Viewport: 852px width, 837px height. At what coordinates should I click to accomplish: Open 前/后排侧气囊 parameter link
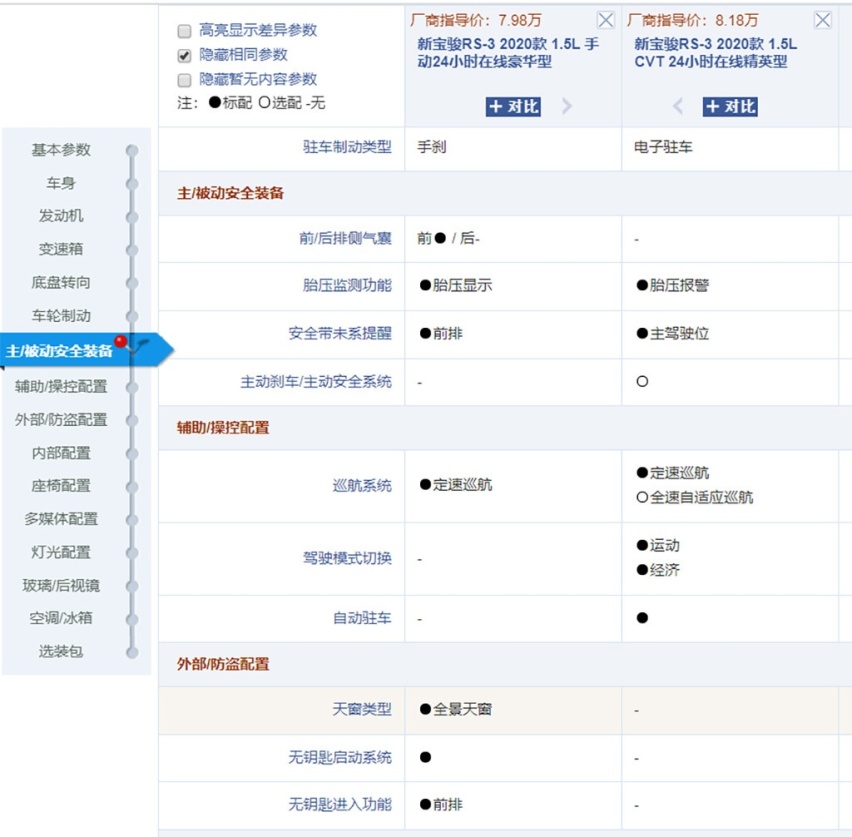(x=346, y=238)
